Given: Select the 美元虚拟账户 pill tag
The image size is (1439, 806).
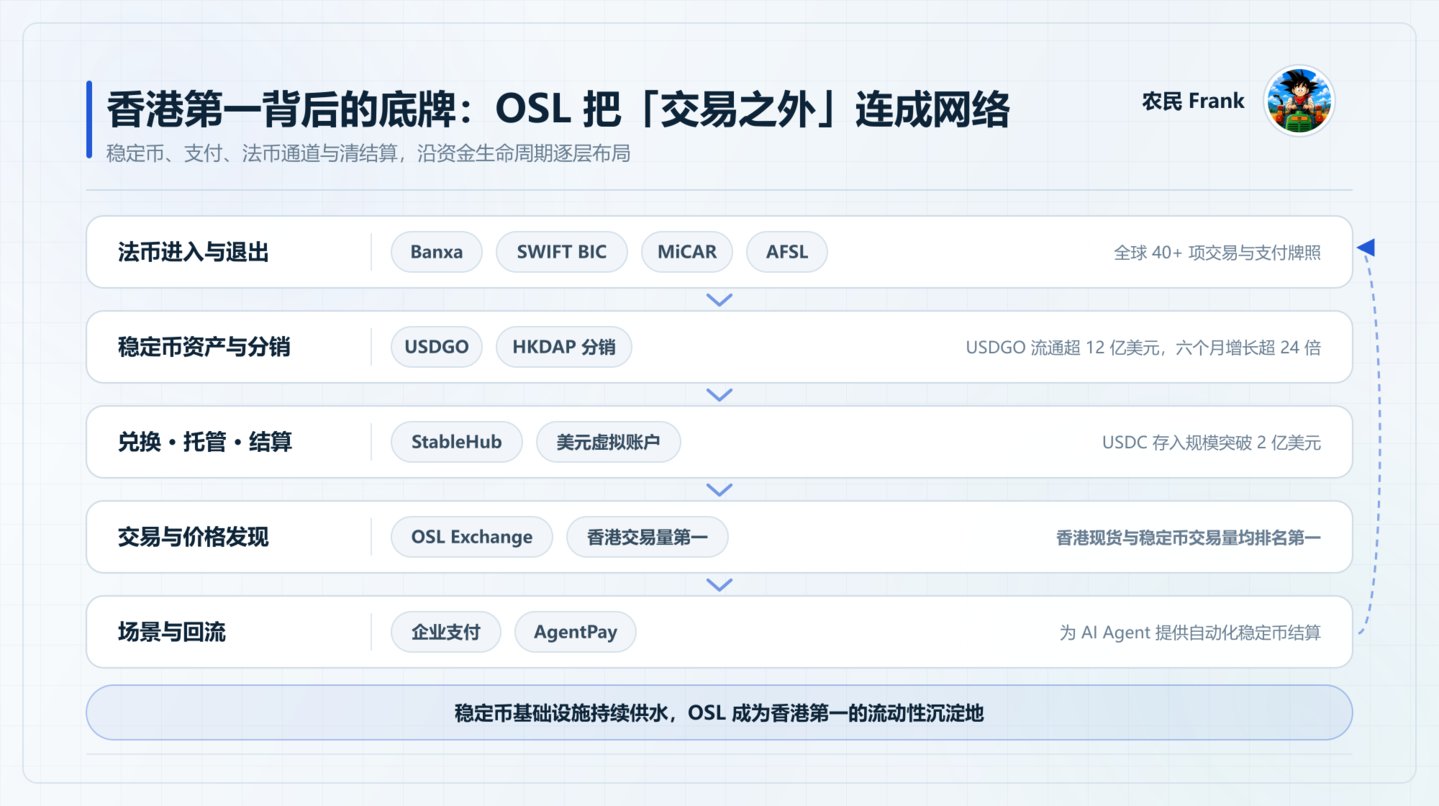Looking at the screenshot, I should pyautogui.click(x=608, y=442).
